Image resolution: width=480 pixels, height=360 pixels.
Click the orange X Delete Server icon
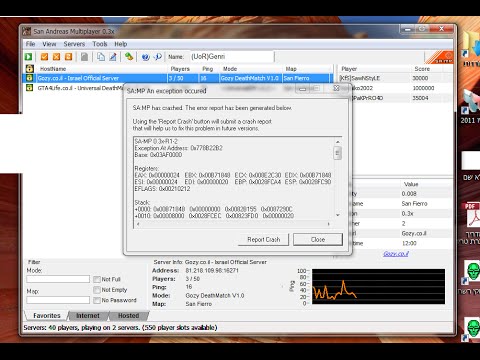[x=56, y=57]
